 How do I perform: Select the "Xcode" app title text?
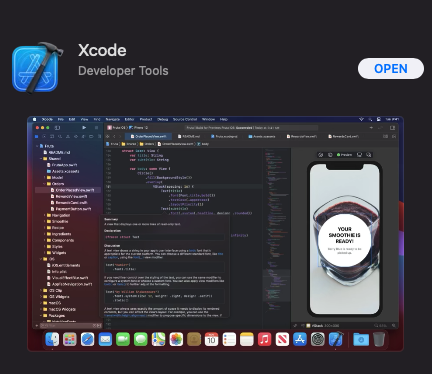[102, 51]
